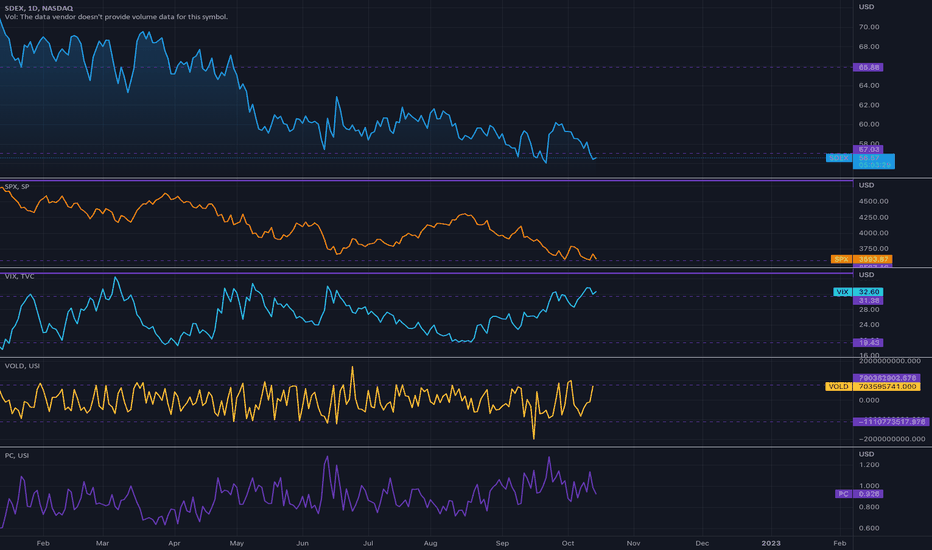
Task: Click the 19.43 purple level label
Action: tap(868, 342)
